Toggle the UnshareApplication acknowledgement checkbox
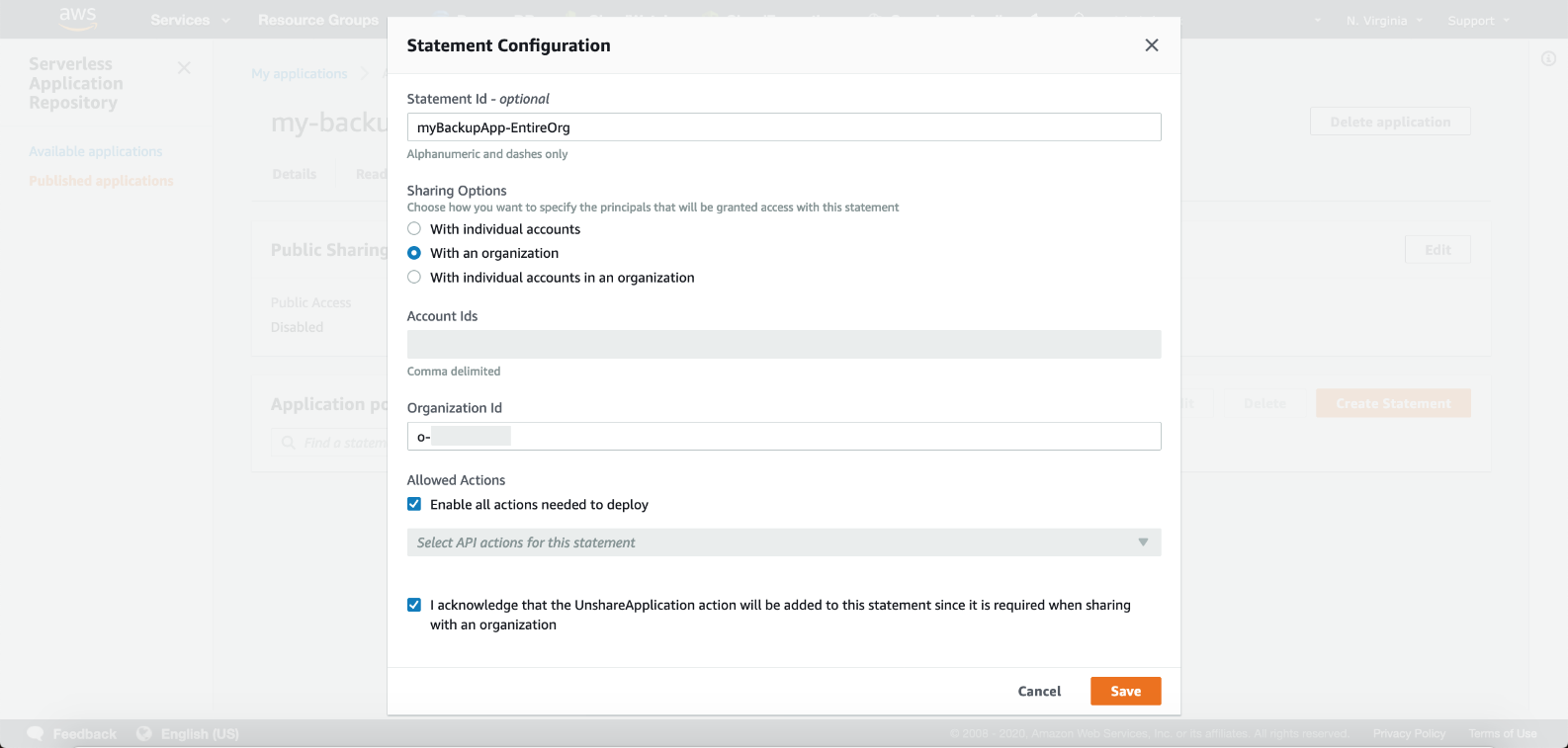The width and height of the screenshot is (1568, 748). click(x=414, y=606)
